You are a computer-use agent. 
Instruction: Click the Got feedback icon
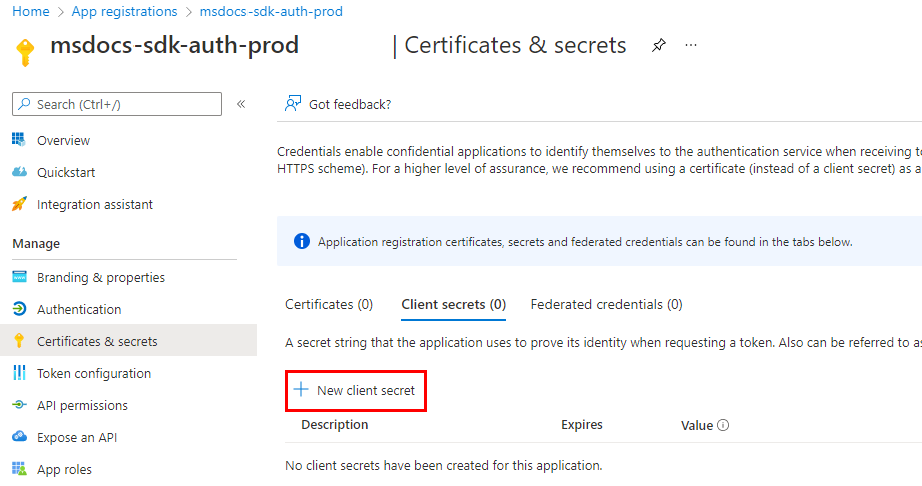[x=293, y=104]
